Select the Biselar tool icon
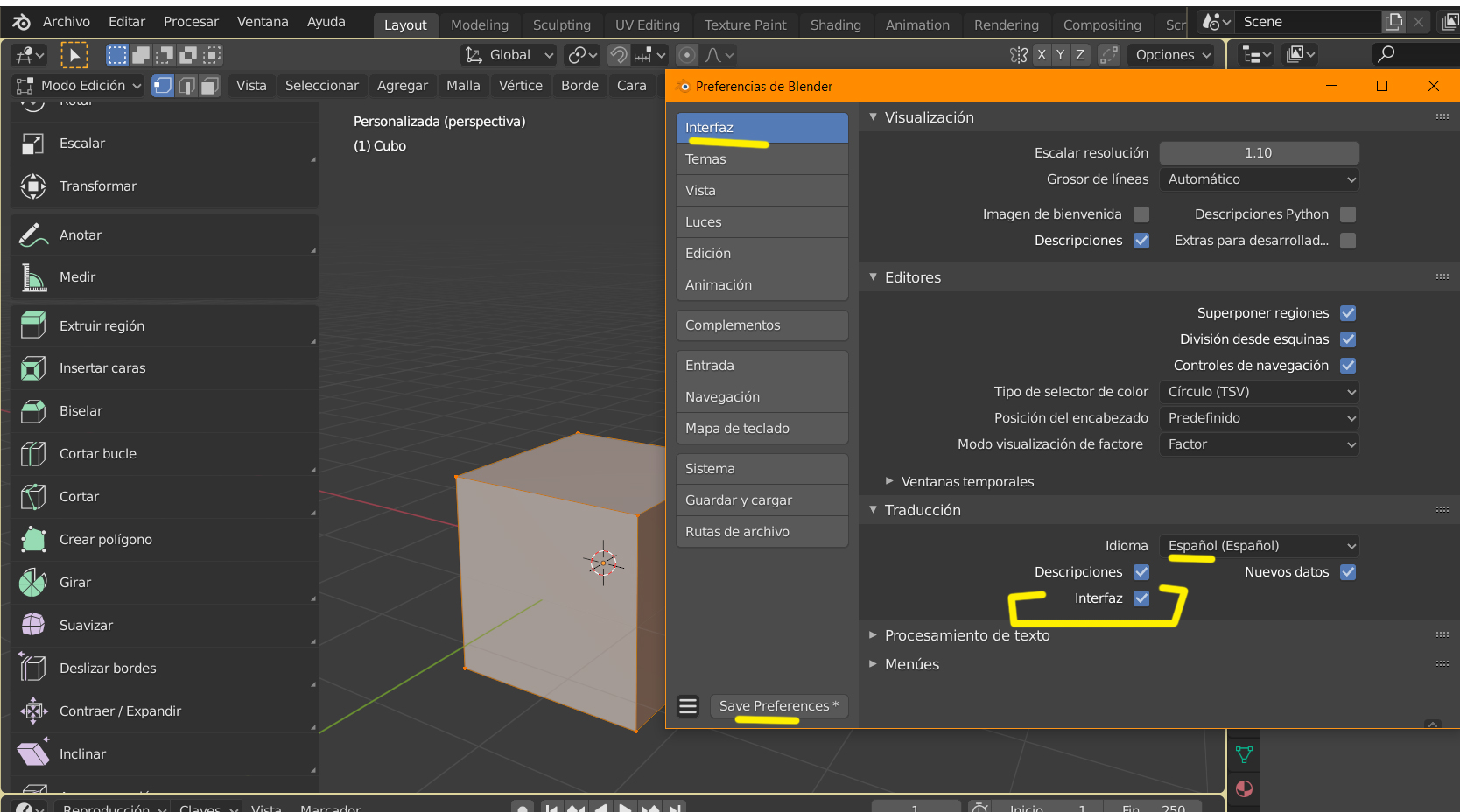 click(33, 411)
